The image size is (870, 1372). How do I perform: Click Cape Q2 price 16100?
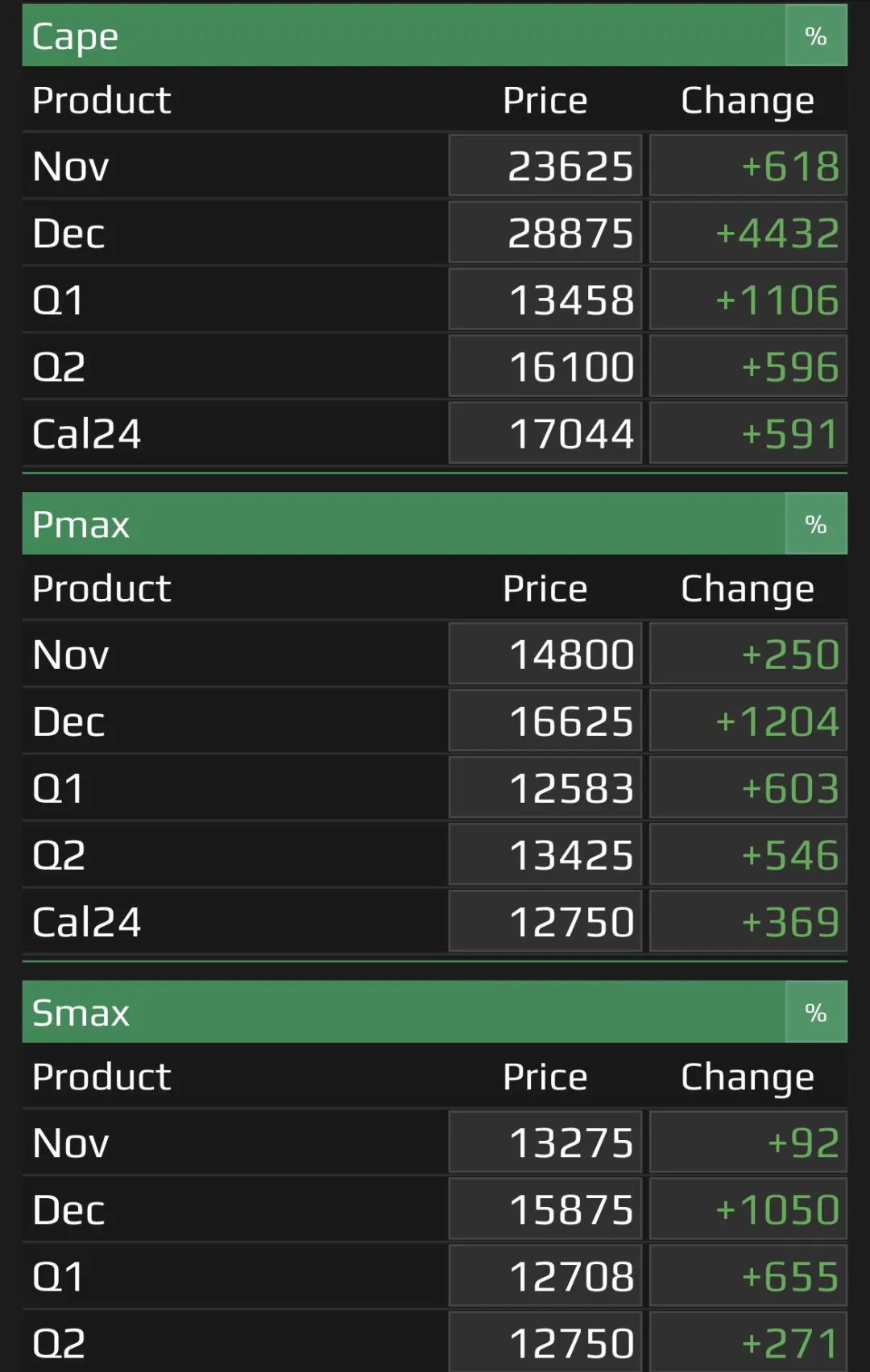[545, 366]
